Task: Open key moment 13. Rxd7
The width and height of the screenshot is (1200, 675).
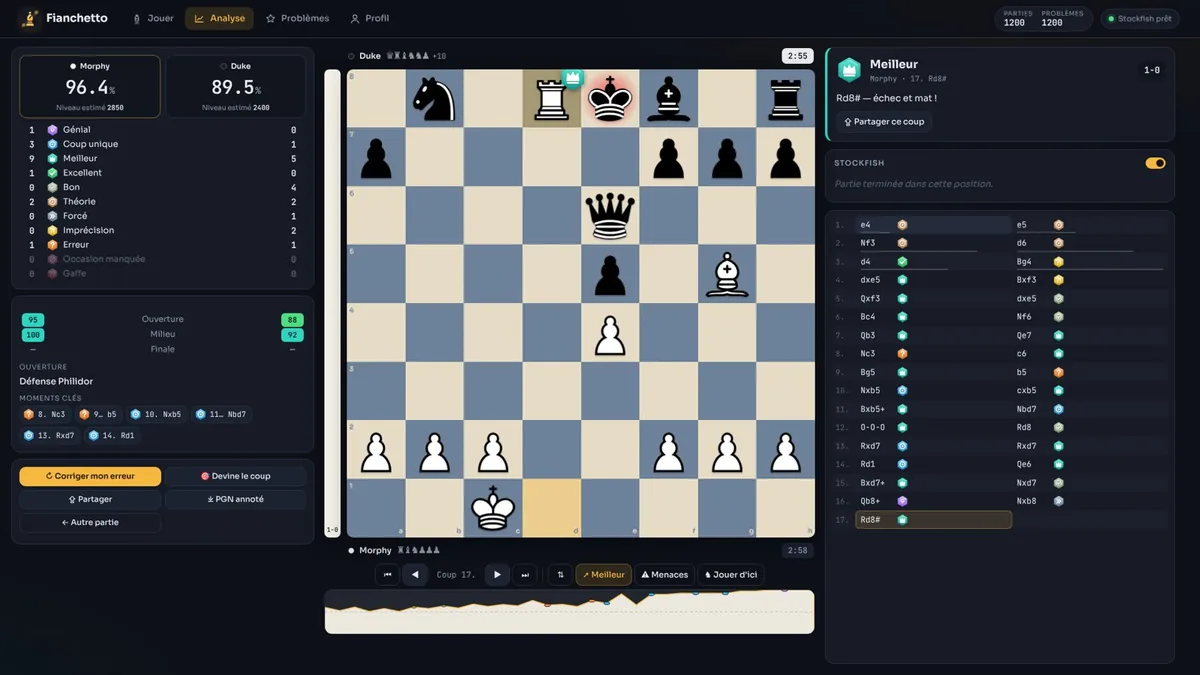Action: [x=50, y=436]
